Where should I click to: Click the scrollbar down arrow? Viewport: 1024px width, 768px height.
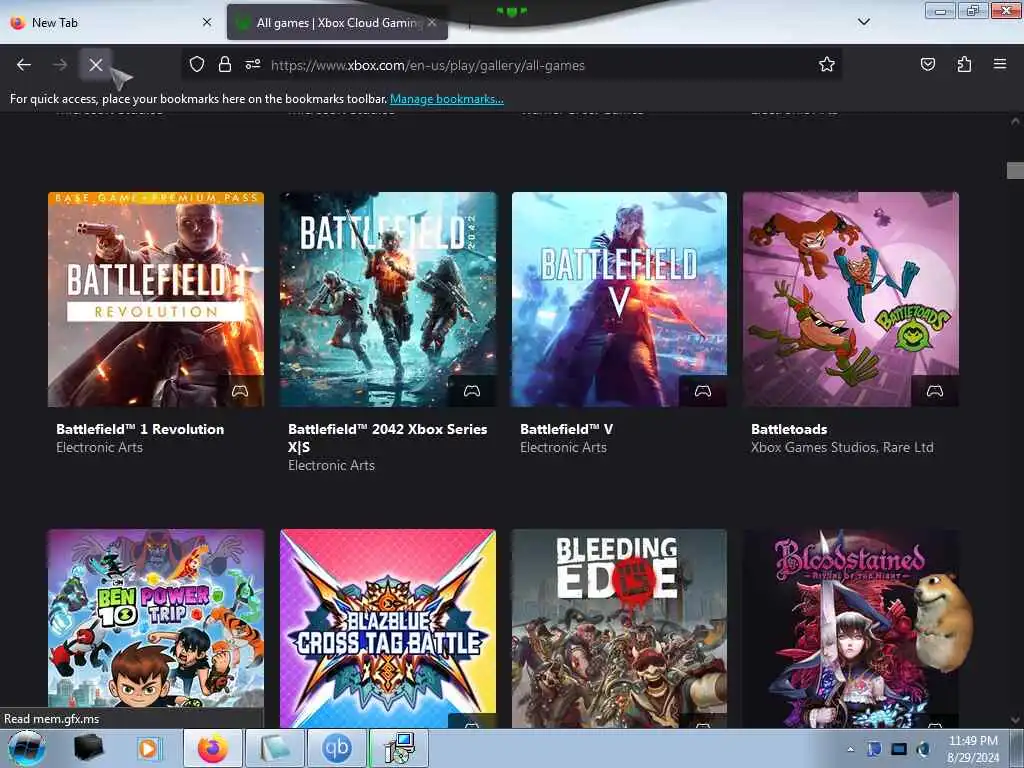1015,720
